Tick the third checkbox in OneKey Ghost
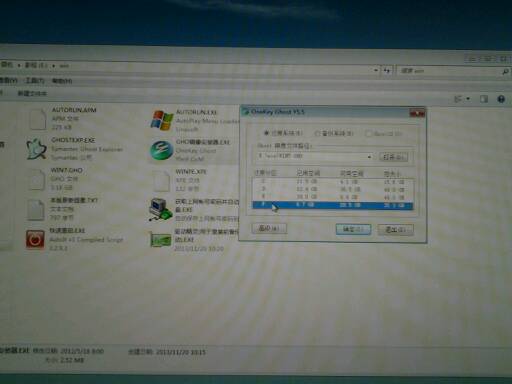The height and width of the screenshot is (384, 512). 368,134
